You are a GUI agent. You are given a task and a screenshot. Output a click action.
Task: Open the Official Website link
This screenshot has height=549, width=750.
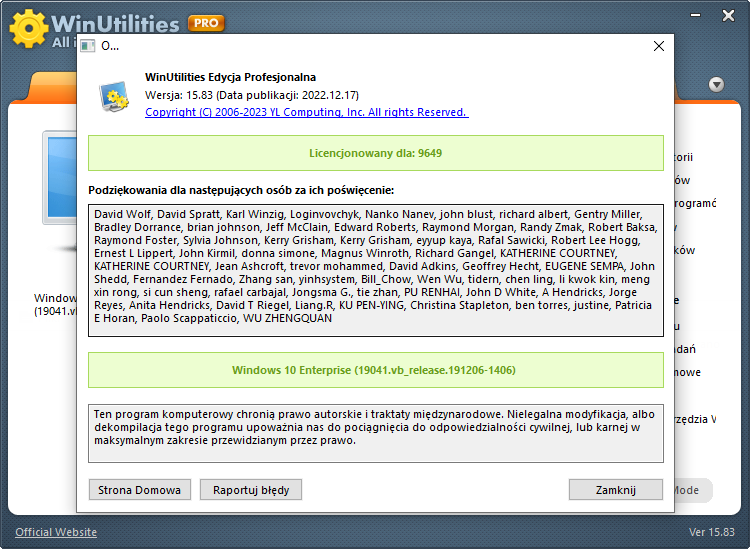pos(56,532)
